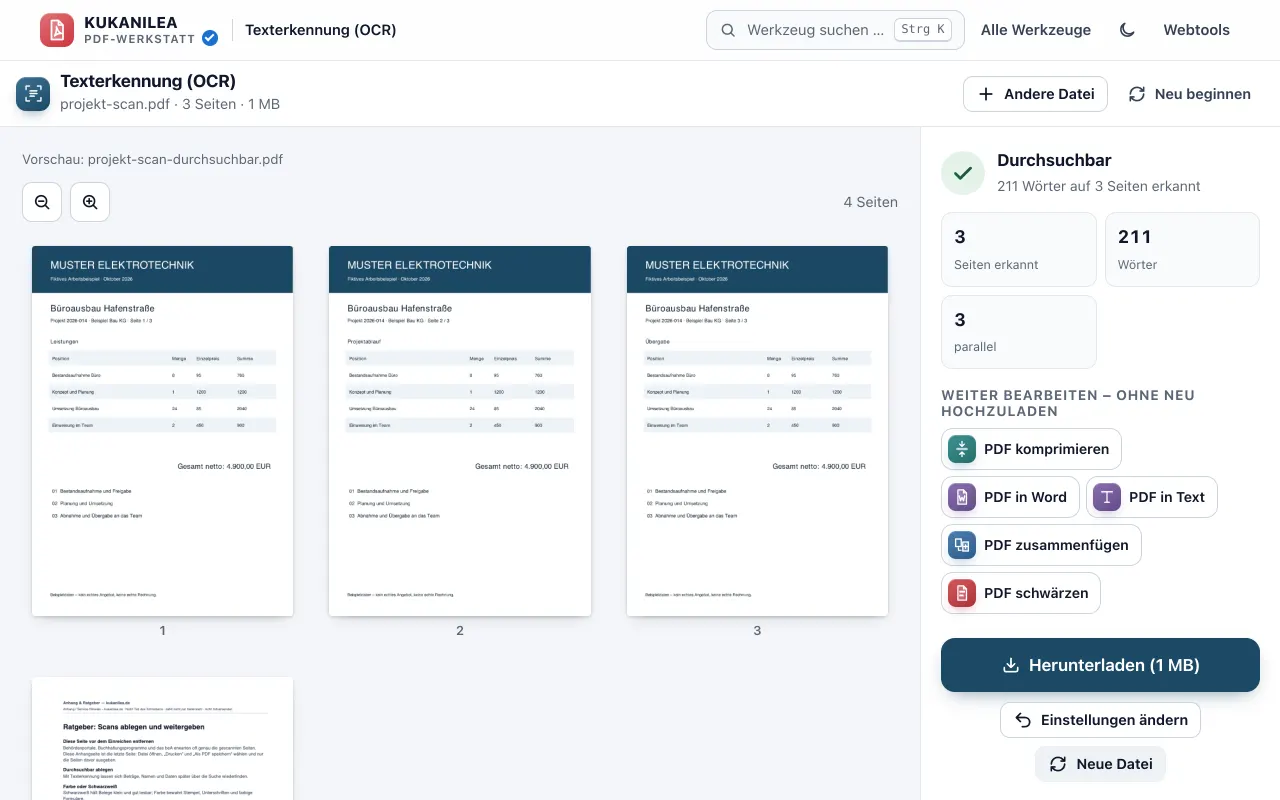Select the PDF komprimieren label

click(1046, 449)
